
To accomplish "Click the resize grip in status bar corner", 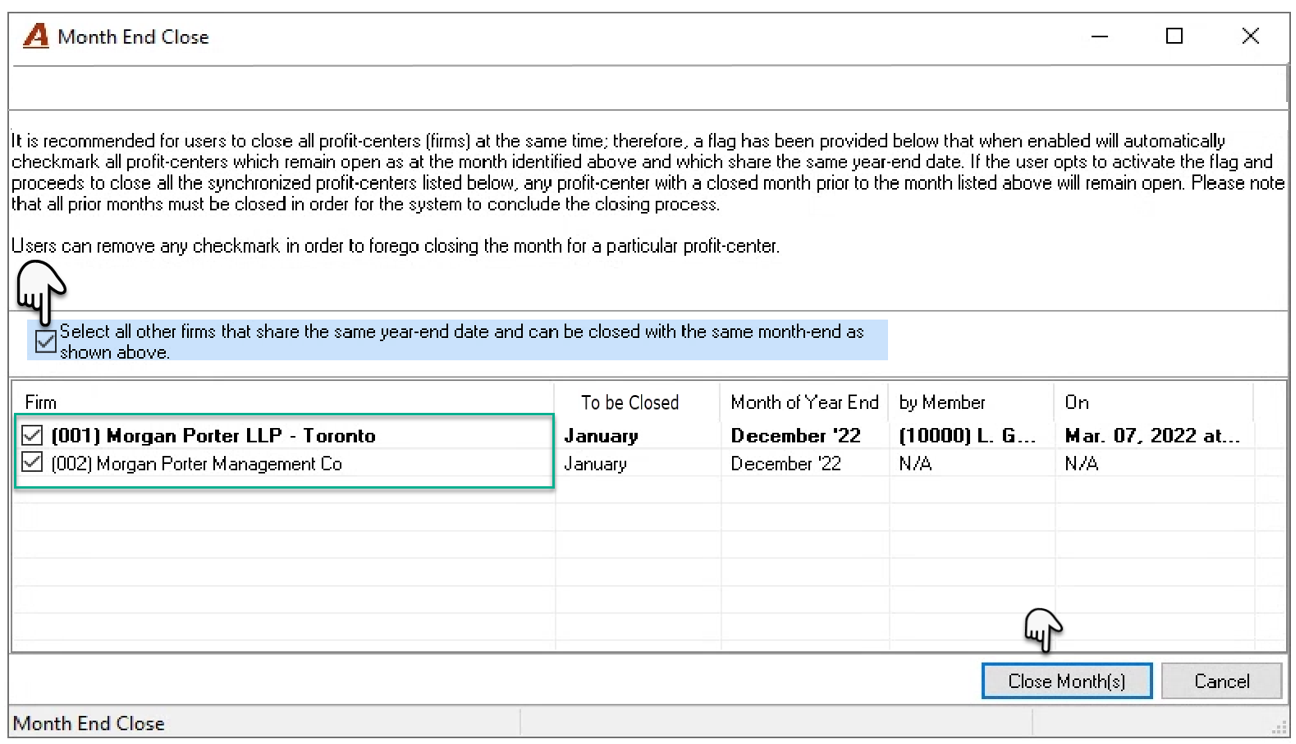I will click(x=1278, y=727).
